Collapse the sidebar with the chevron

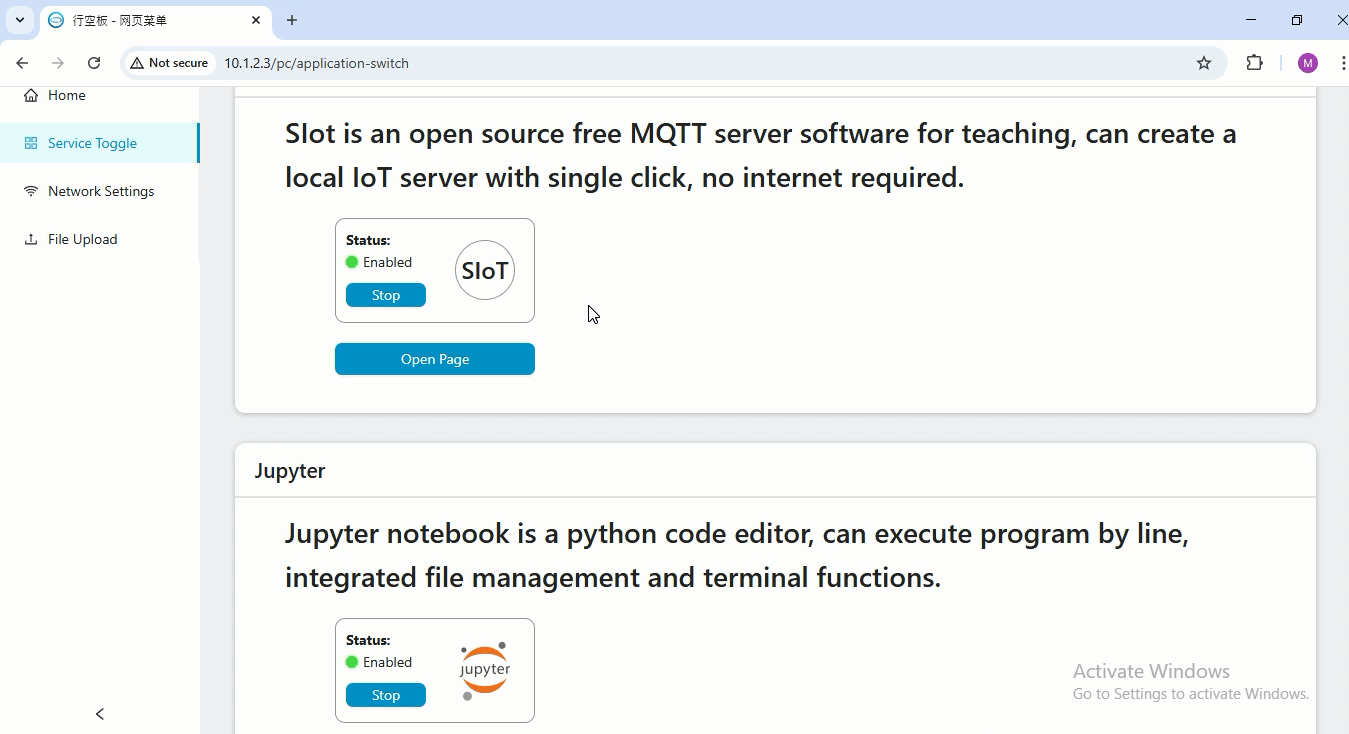(100, 713)
